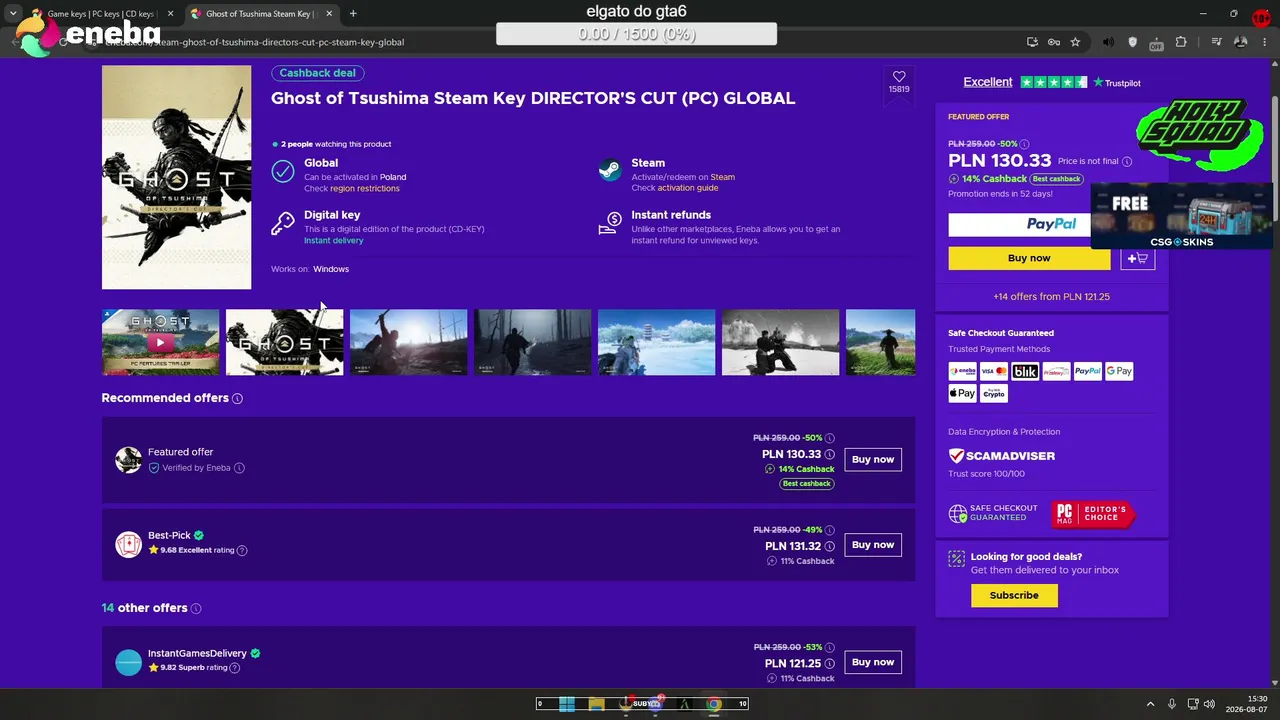Click the Steam redeem link
The image size is (1280, 720).
point(722,177)
